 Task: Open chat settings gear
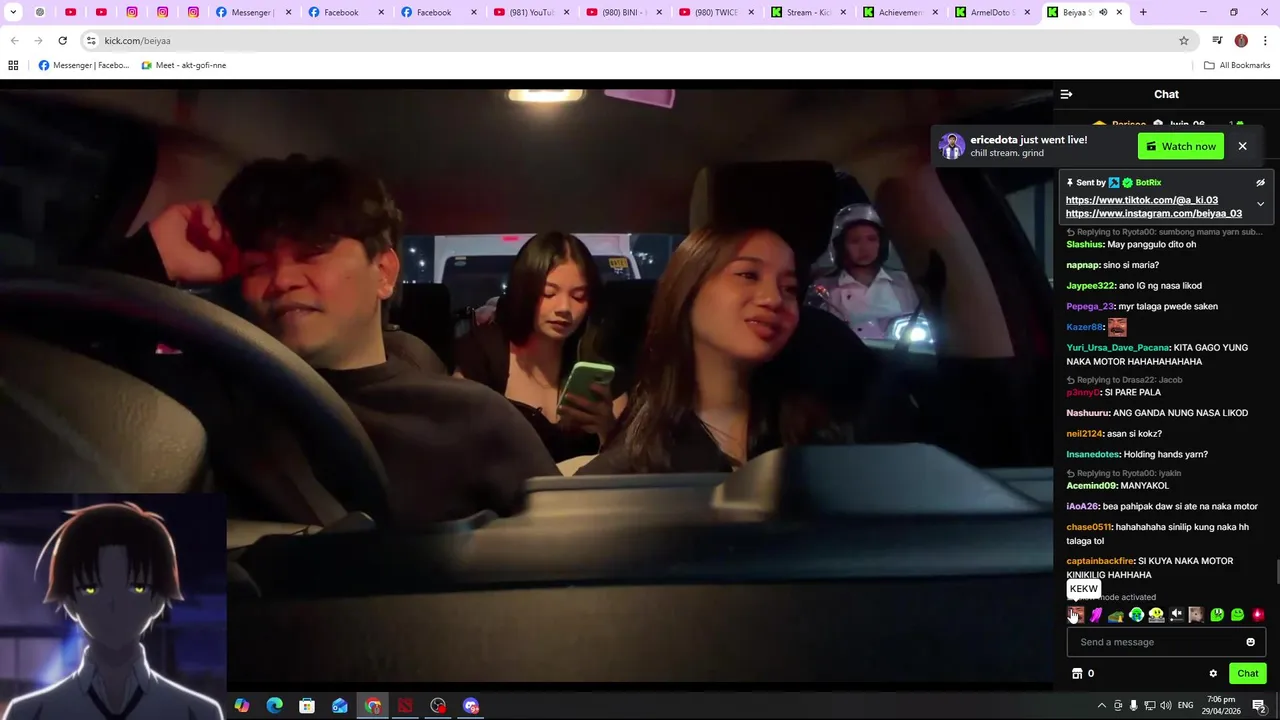[x=1213, y=674]
